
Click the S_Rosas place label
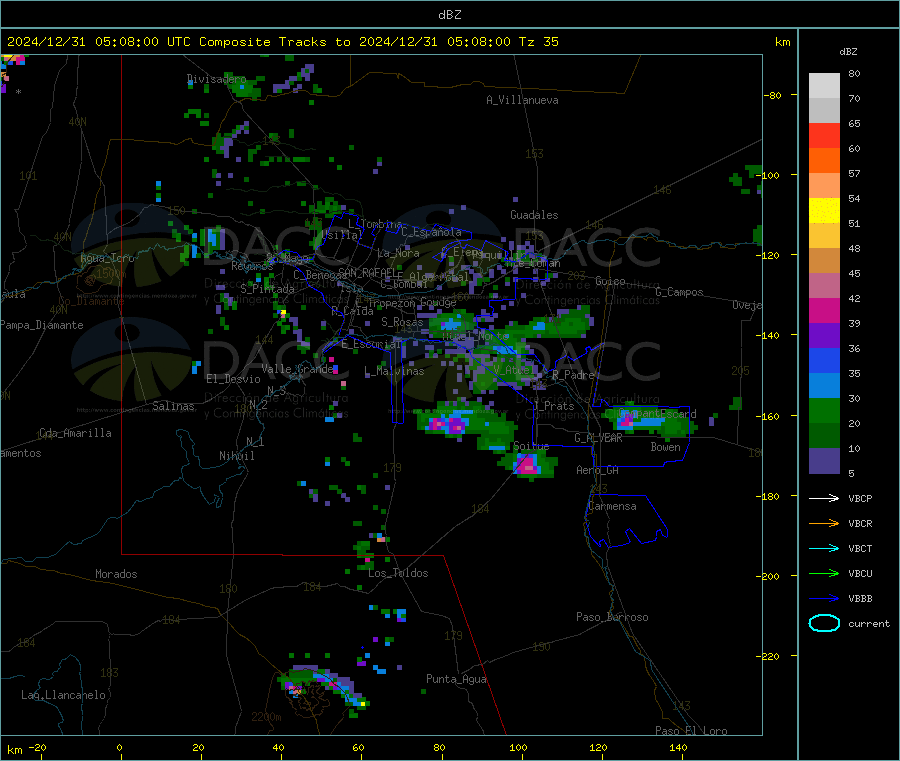tap(402, 322)
